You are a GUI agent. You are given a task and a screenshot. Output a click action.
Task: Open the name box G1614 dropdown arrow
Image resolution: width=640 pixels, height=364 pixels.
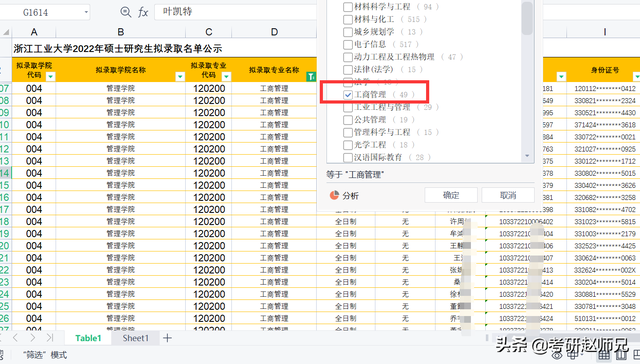click(x=86, y=12)
